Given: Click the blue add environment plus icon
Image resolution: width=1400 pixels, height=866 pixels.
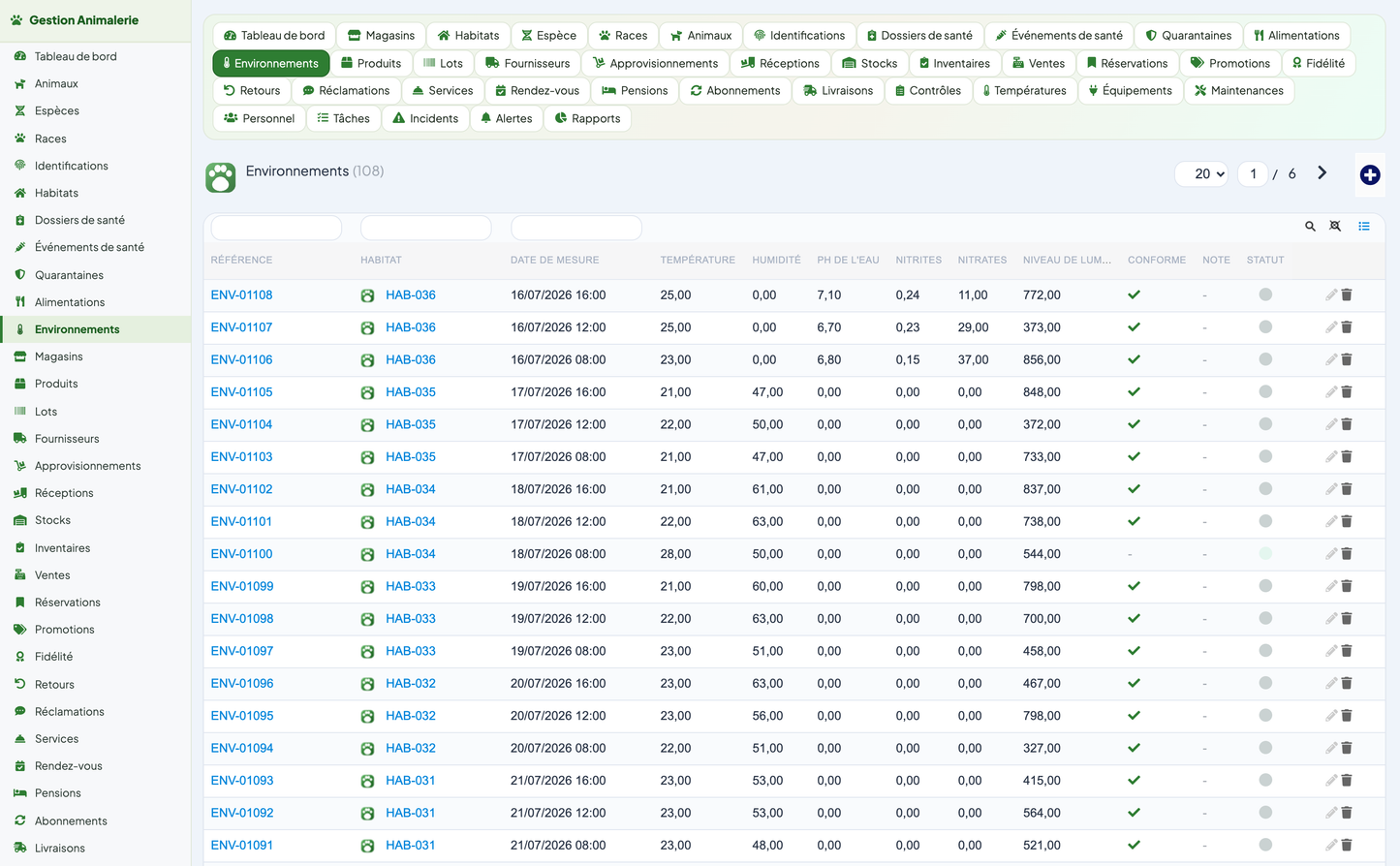Looking at the screenshot, I should click(1369, 174).
